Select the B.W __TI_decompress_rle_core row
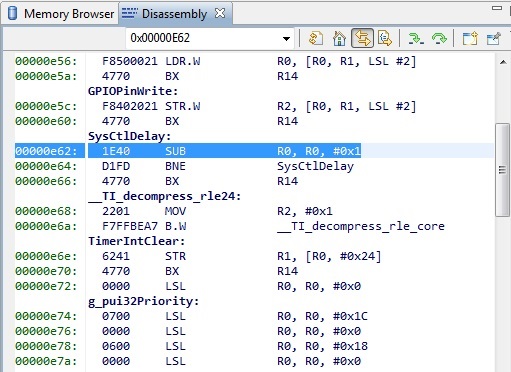The image size is (511, 372). tap(254, 226)
